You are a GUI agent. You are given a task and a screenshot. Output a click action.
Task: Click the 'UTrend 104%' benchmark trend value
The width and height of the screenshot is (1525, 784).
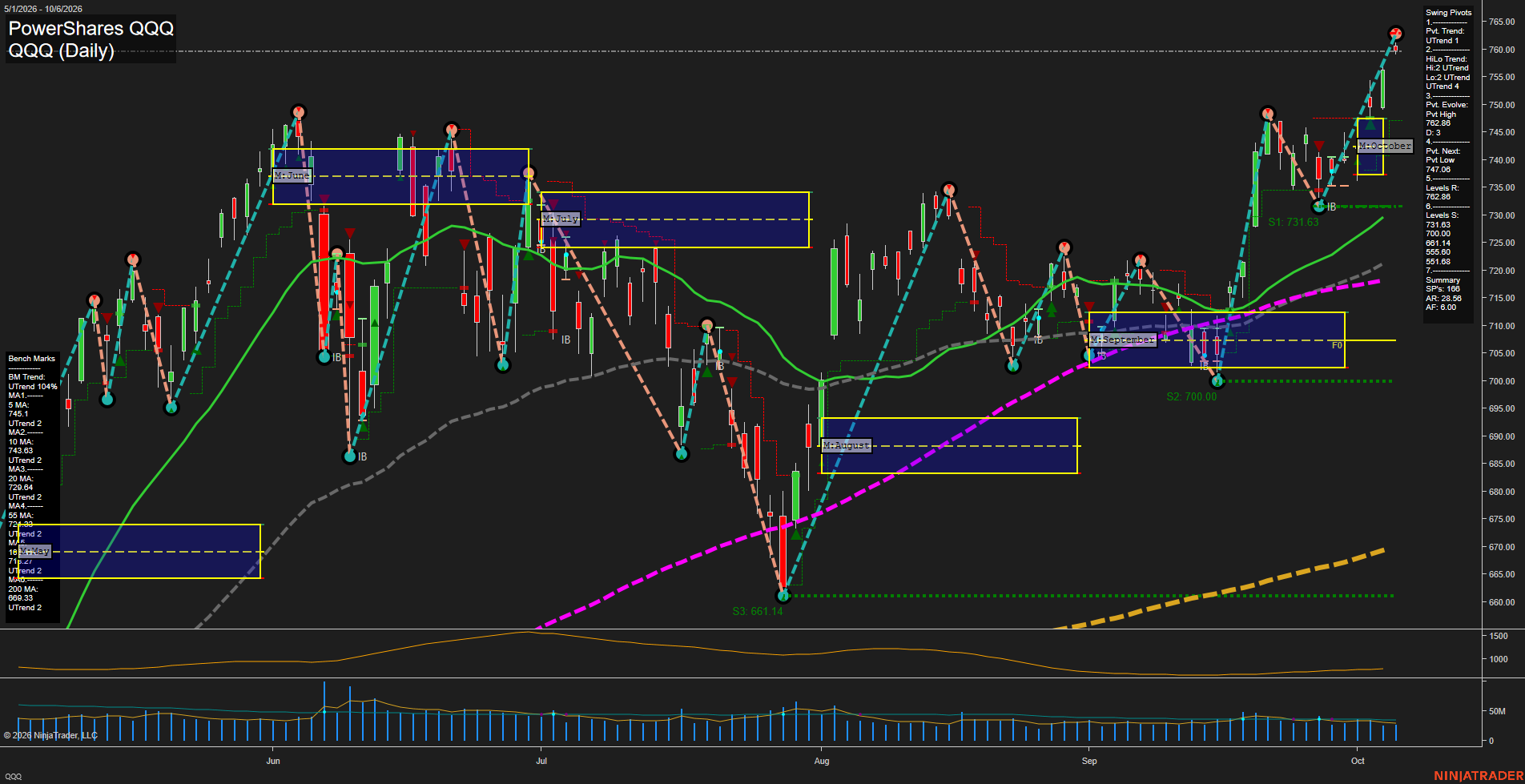click(33, 387)
